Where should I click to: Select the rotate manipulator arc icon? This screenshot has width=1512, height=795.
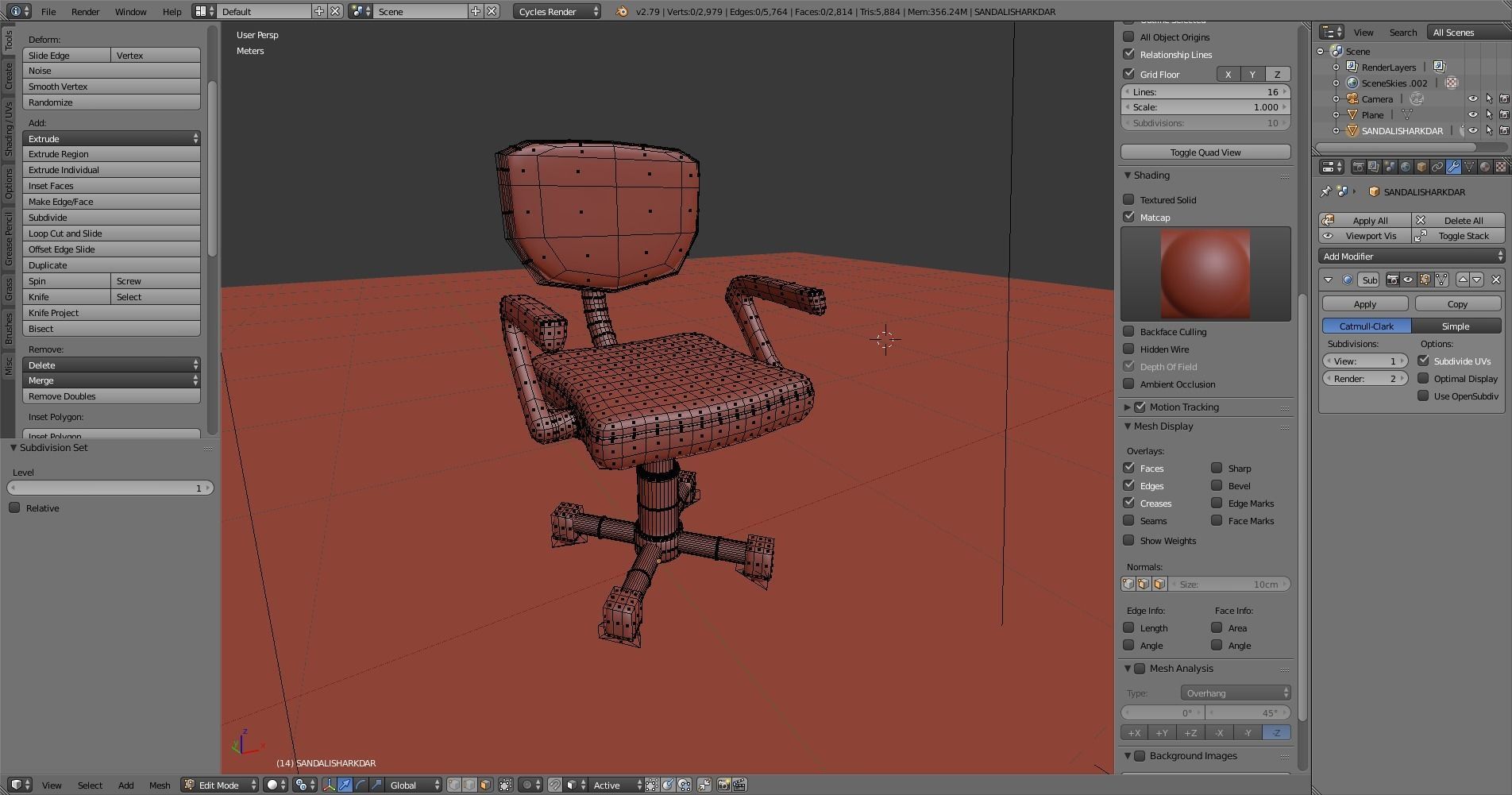(x=361, y=785)
